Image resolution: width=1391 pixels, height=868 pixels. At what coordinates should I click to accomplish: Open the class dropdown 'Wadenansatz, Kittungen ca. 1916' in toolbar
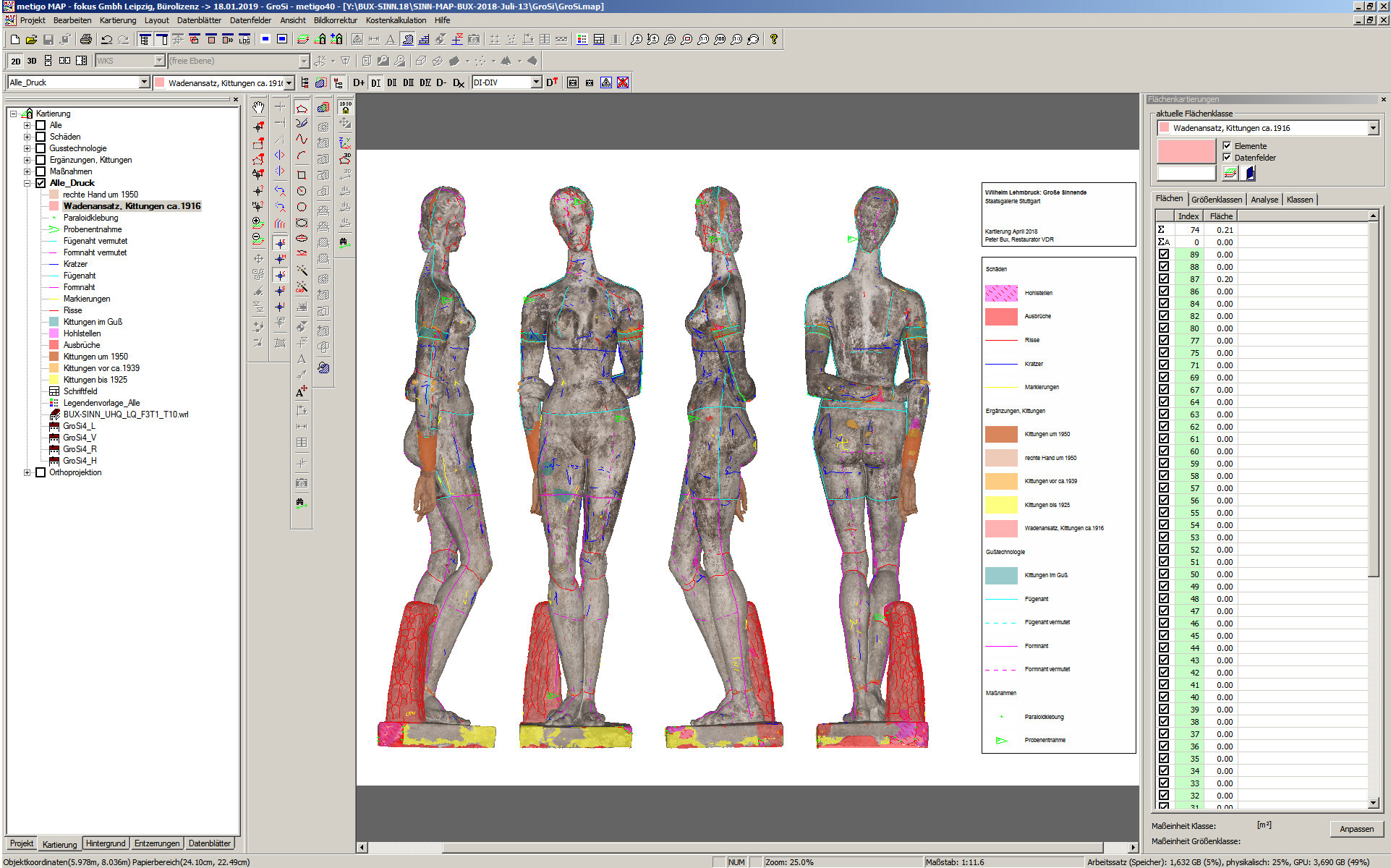(289, 82)
